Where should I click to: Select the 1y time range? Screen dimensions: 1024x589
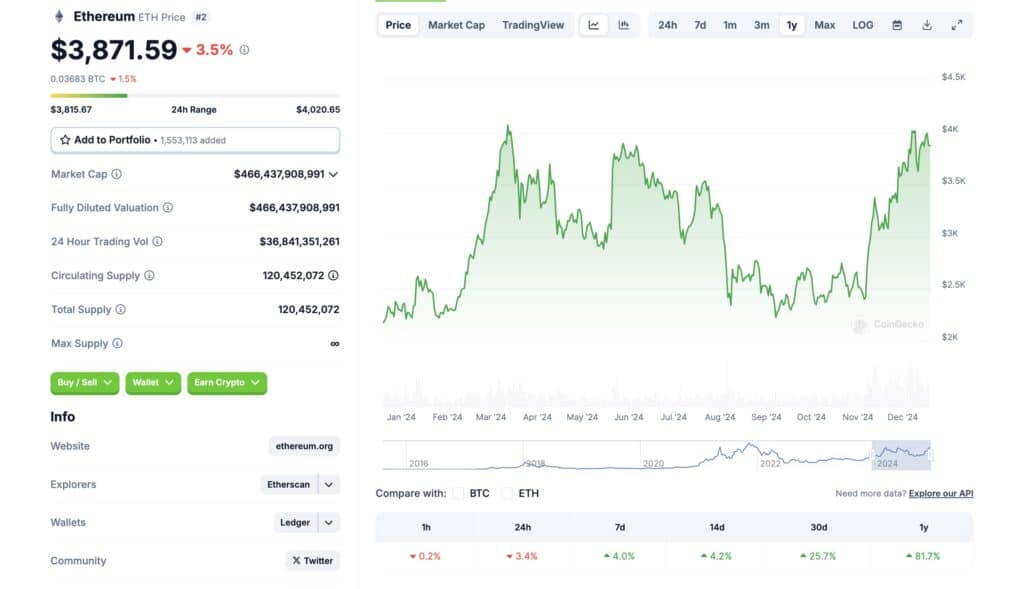[792, 25]
